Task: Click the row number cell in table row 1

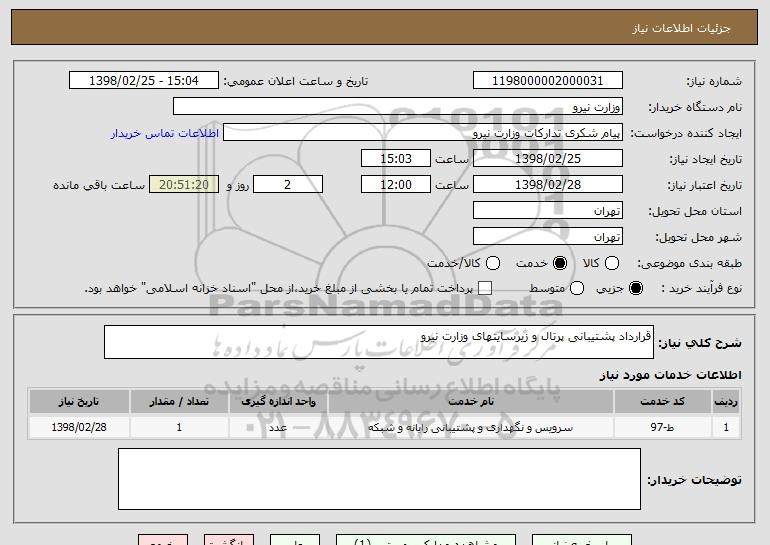Action: pyautogui.click(x=726, y=427)
